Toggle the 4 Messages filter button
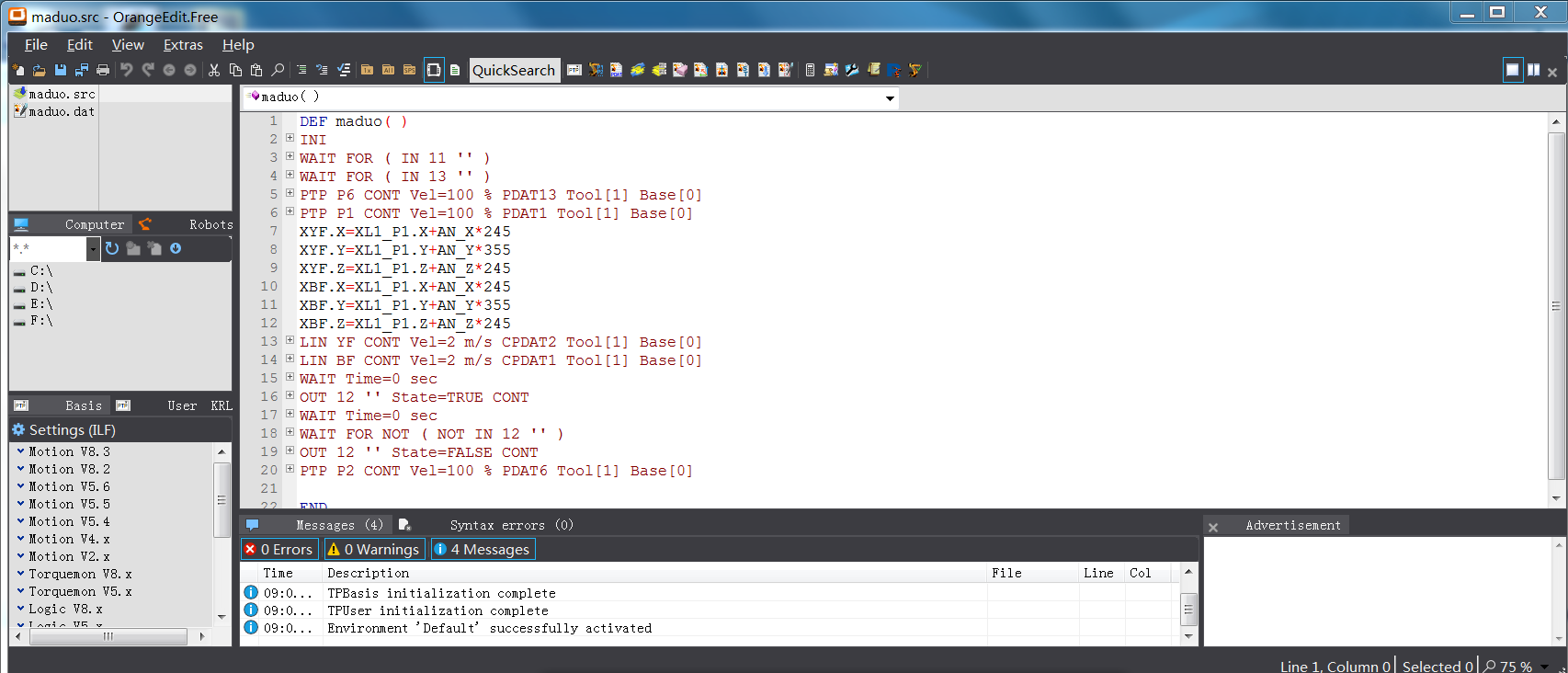This screenshot has height=673, width=1568. pos(483,549)
